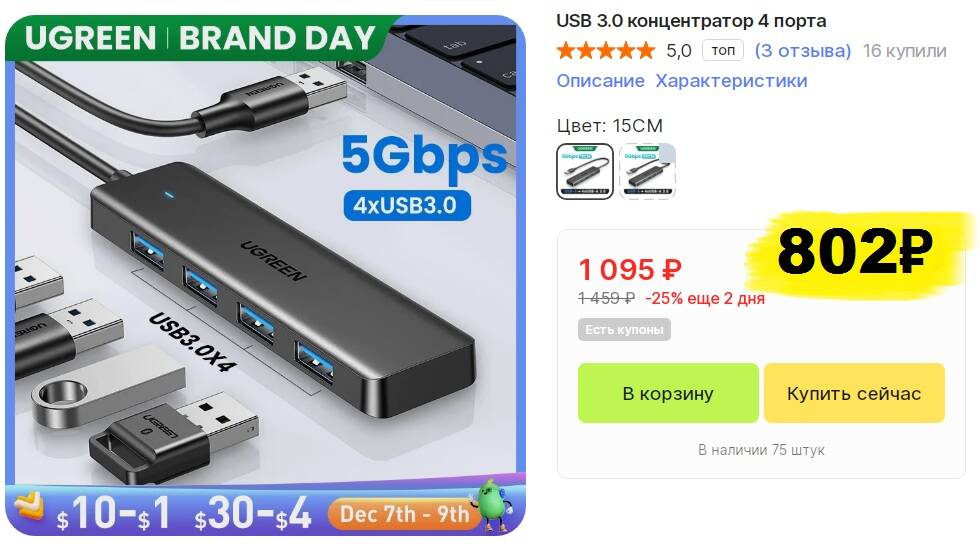Click the 4xUSB3.0 blue badge
The image size is (980, 556).
point(407,205)
